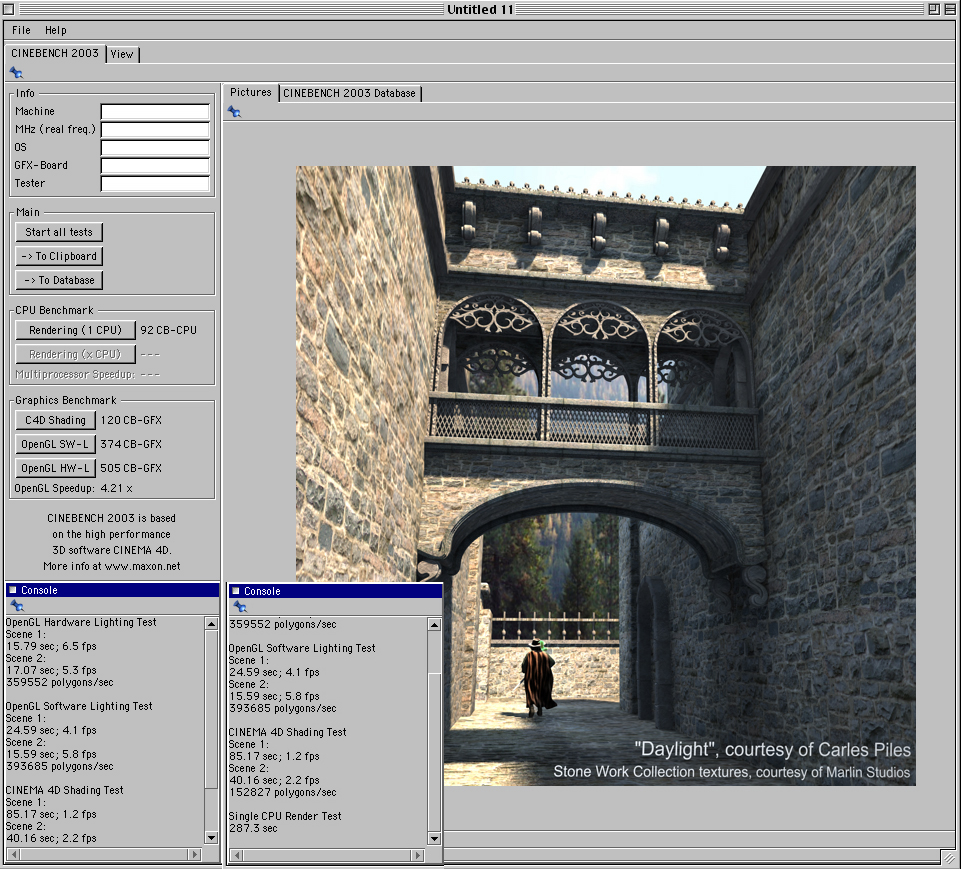Open the File menu
This screenshot has width=961, height=869.
(x=21, y=30)
